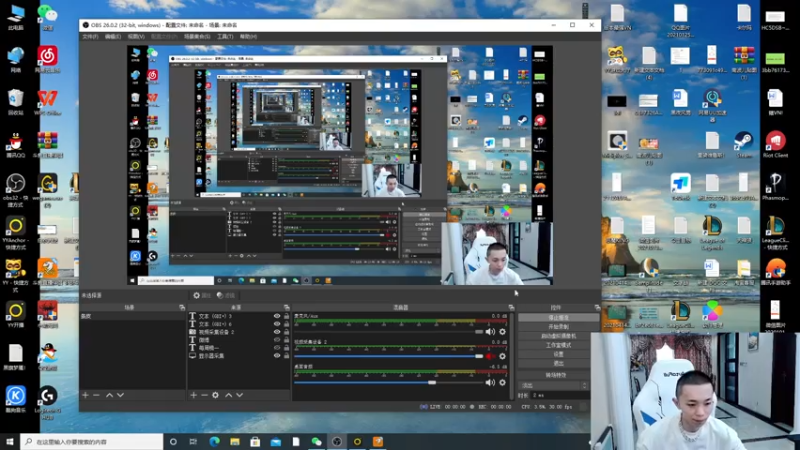Screen dimensions: 800x450
Task: Hide the 视频采集设备 2 source
Action: click(x=277, y=332)
